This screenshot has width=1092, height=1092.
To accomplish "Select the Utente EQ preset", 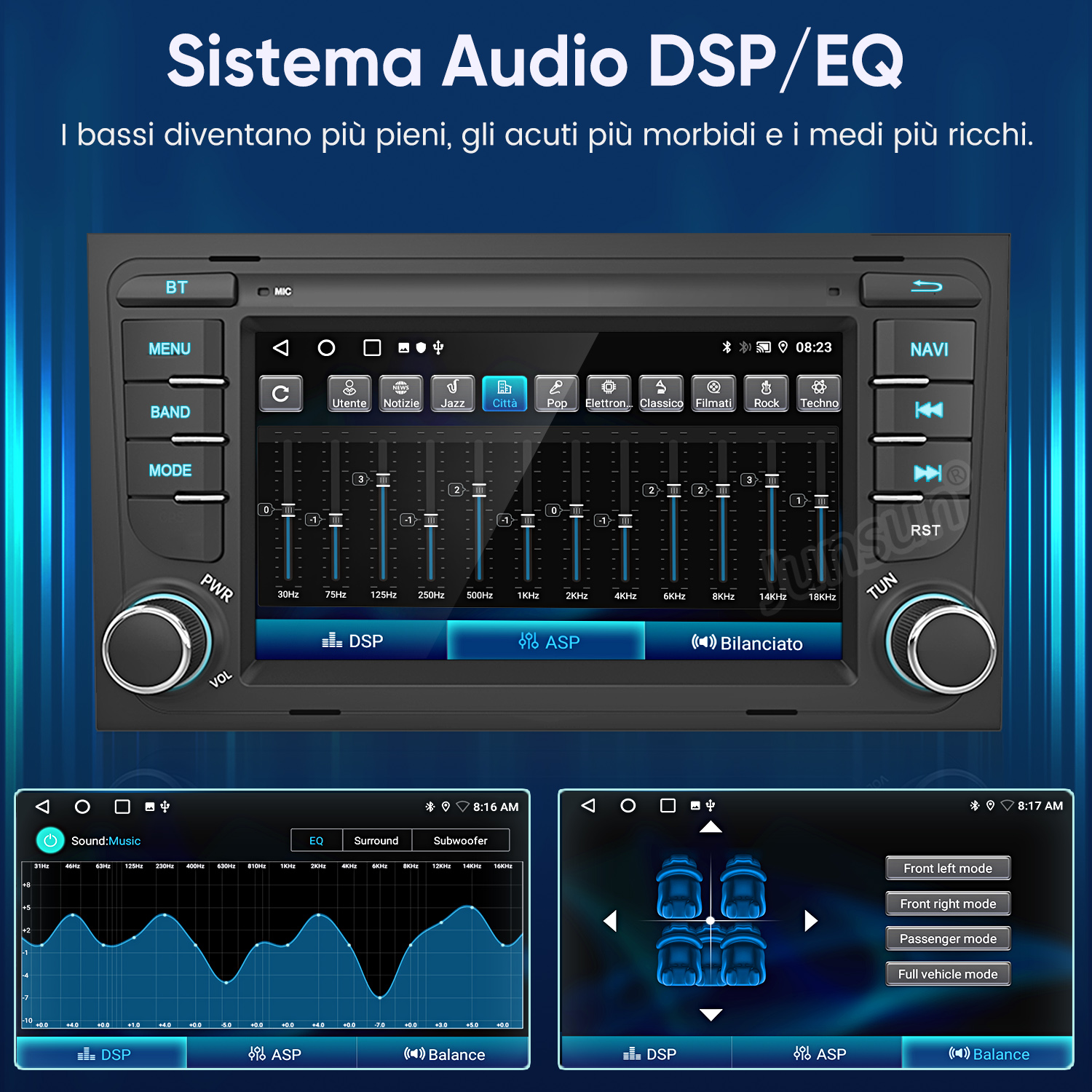I will (x=349, y=394).
